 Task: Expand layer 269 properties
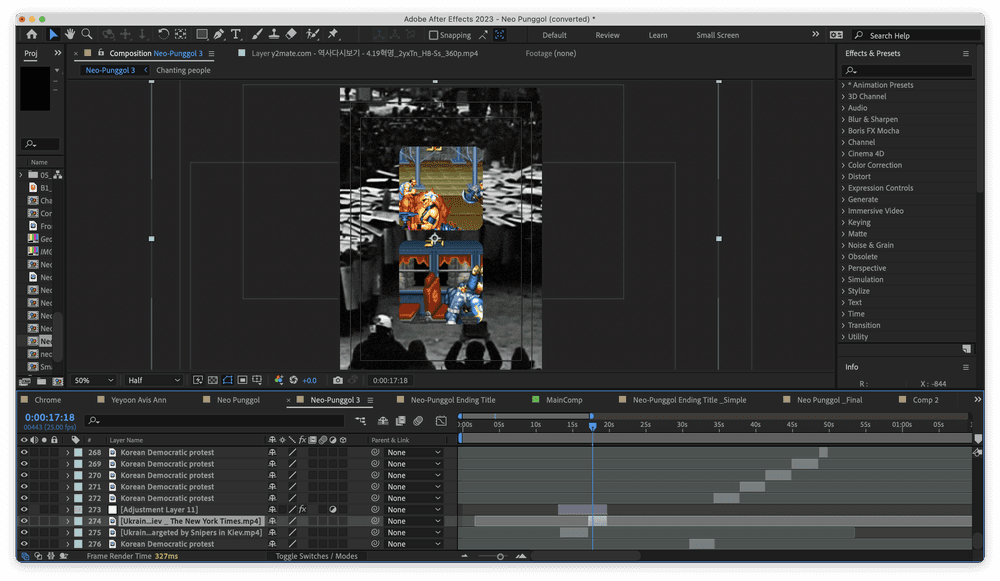coord(68,464)
